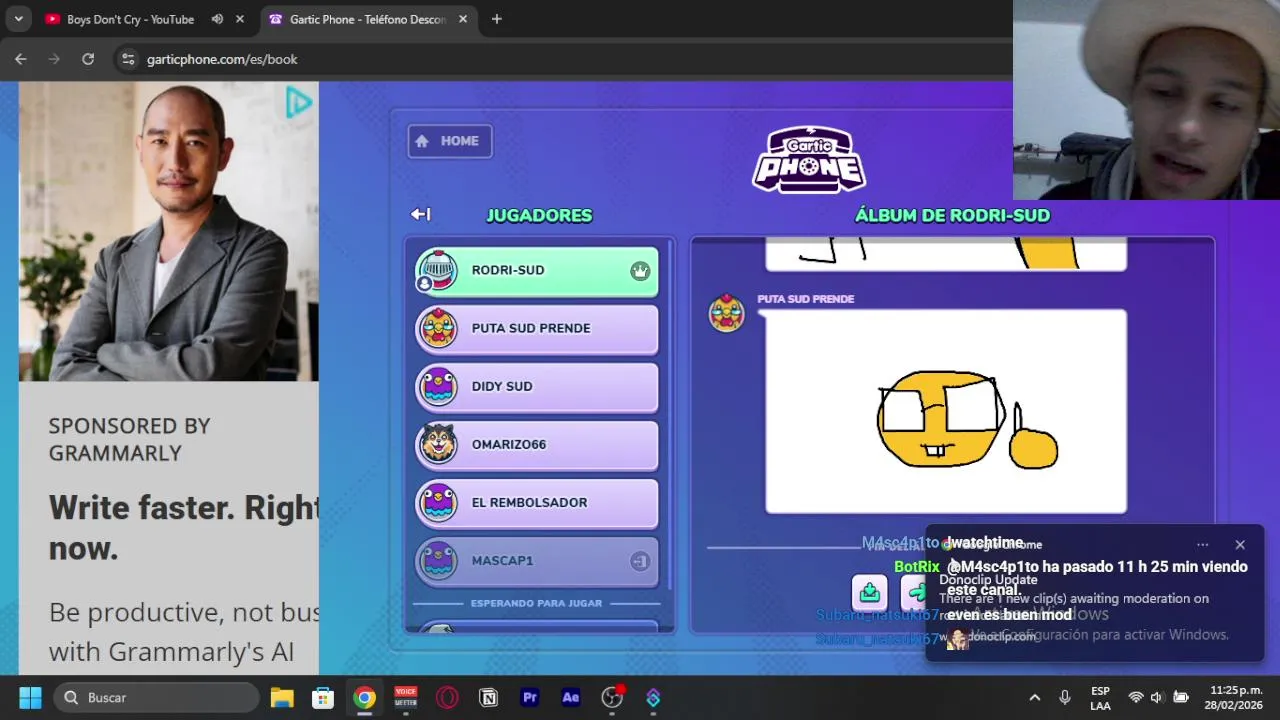Image resolution: width=1280 pixels, height=720 pixels.
Task: Click the PUTA SUD PRENDE avatar in the album
Action: tap(727, 313)
